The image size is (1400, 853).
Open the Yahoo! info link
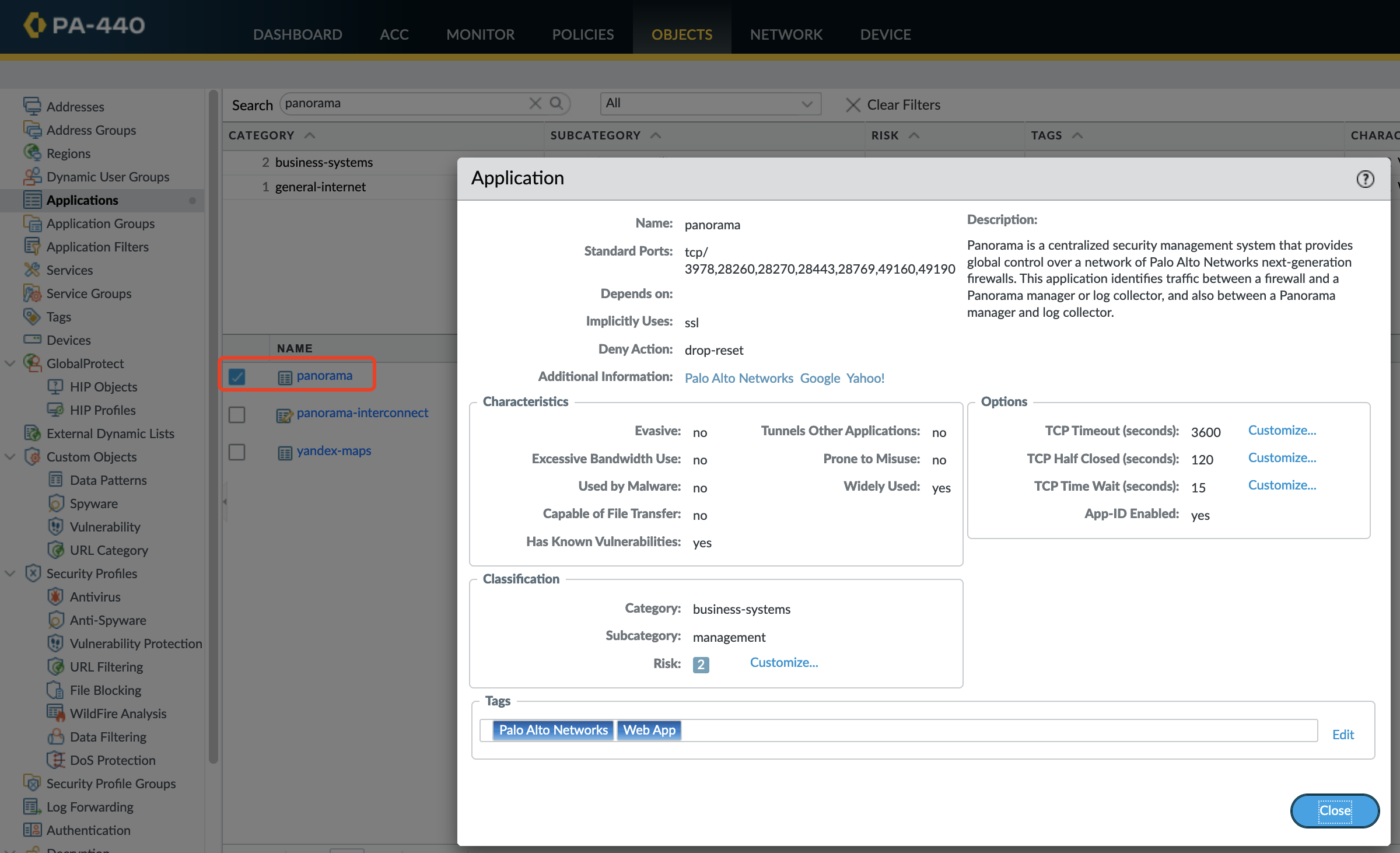(865, 378)
